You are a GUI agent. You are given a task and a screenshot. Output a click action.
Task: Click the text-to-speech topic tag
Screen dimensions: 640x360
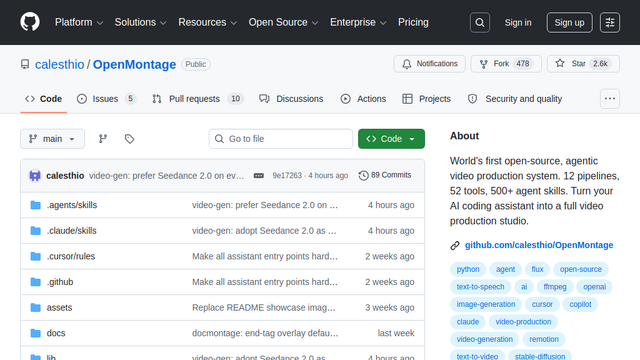coord(480,287)
